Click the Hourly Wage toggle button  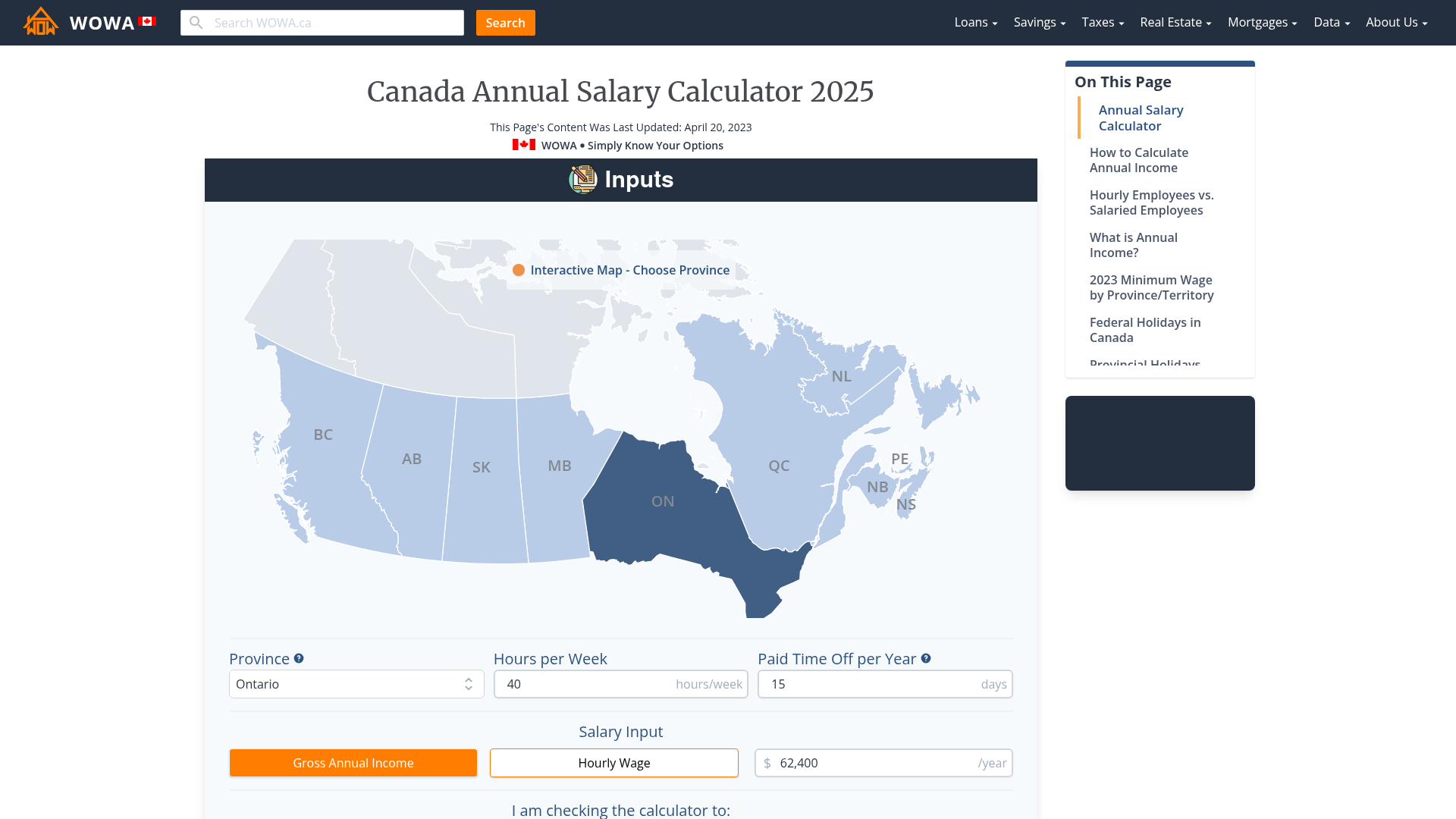[x=614, y=762]
